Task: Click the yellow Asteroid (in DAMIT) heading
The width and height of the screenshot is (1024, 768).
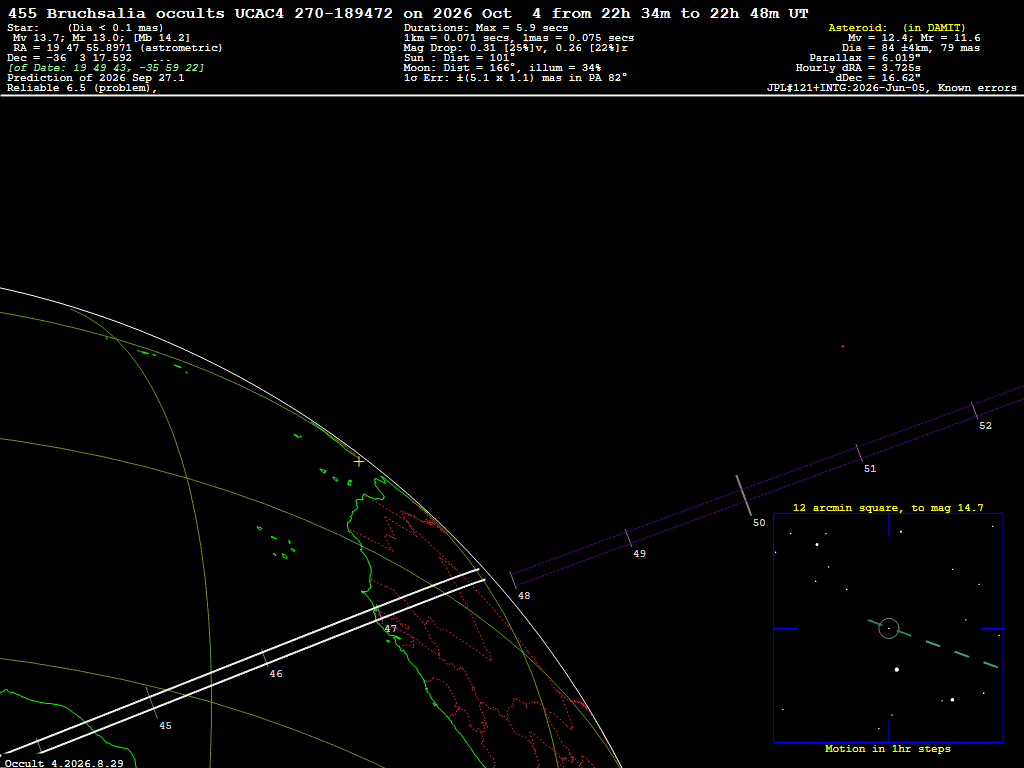Action: coord(897,28)
